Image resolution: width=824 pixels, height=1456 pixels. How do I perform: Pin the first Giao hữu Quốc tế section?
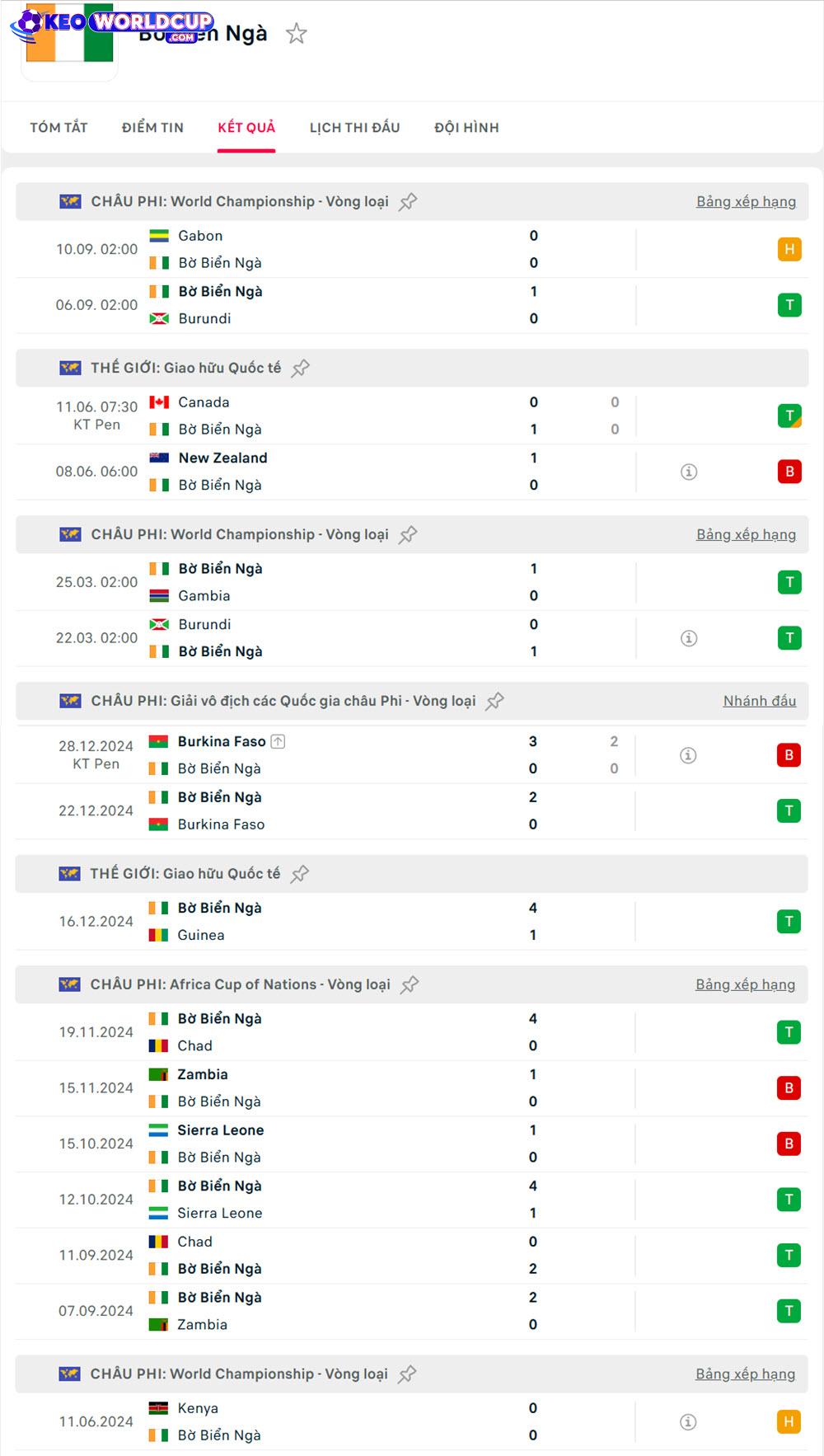click(301, 369)
